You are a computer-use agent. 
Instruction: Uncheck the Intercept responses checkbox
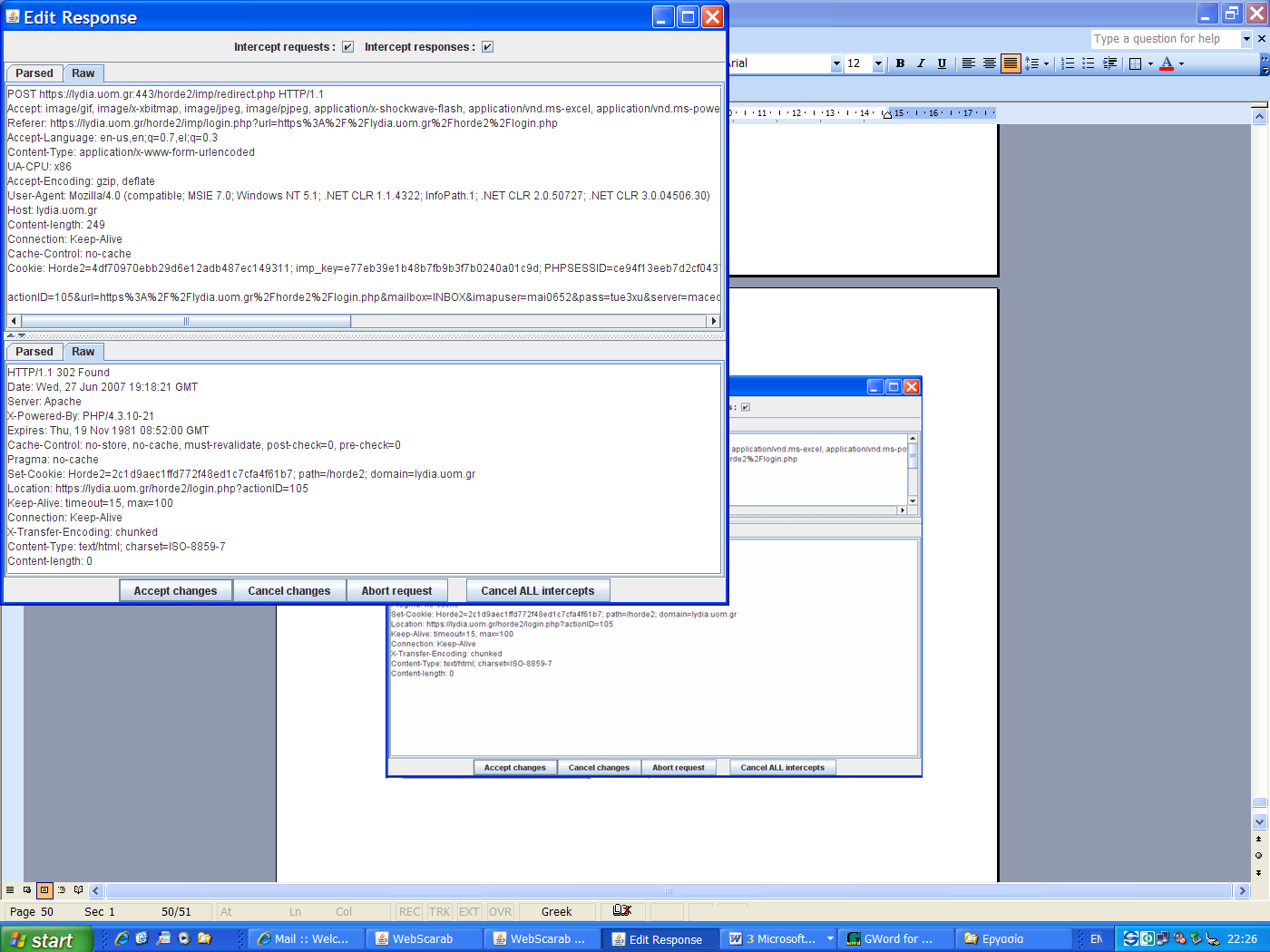487,47
